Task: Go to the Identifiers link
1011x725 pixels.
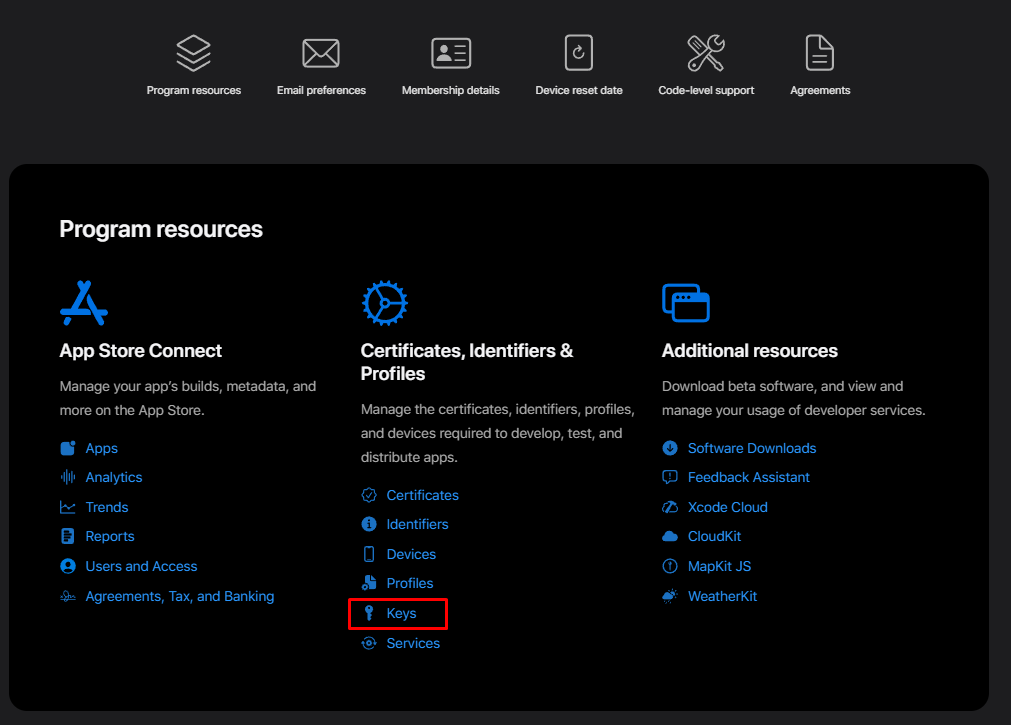Action: [x=417, y=524]
